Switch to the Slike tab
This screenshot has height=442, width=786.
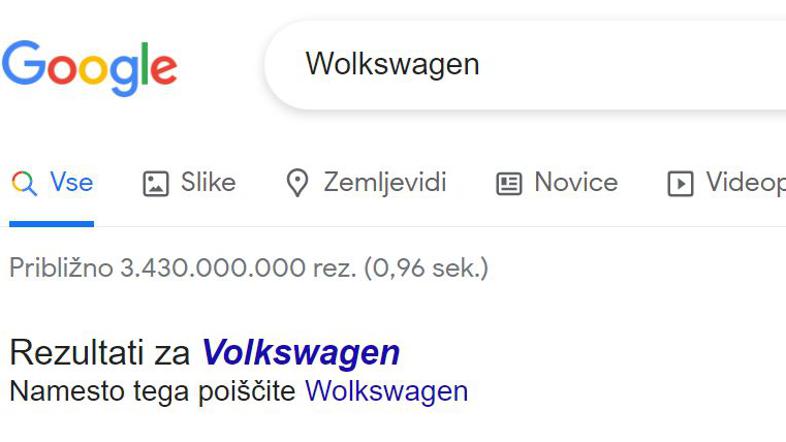(x=208, y=183)
